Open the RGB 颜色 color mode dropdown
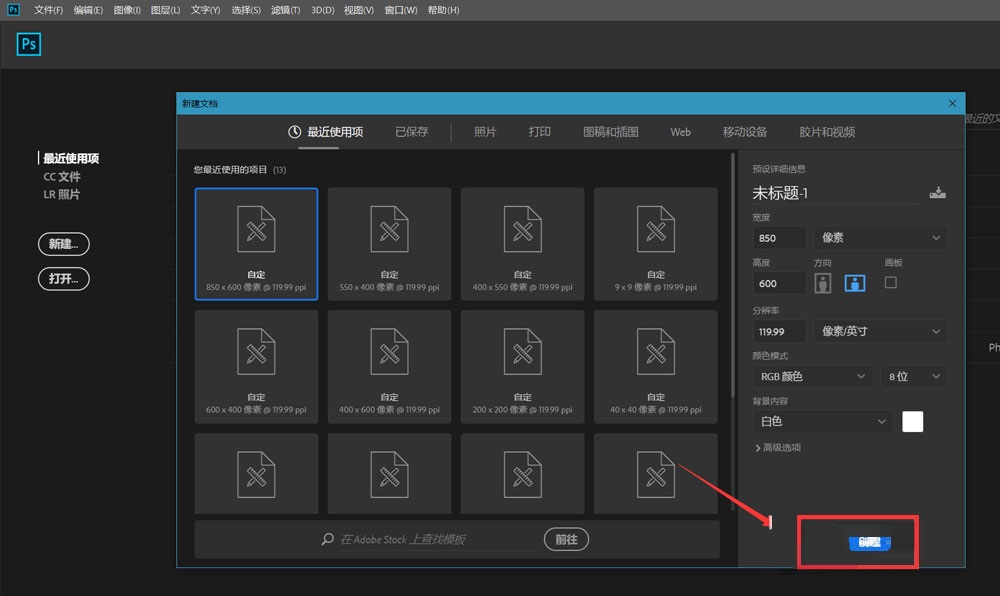Image resolution: width=1000 pixels, height=596 pixels. (812, 376)
